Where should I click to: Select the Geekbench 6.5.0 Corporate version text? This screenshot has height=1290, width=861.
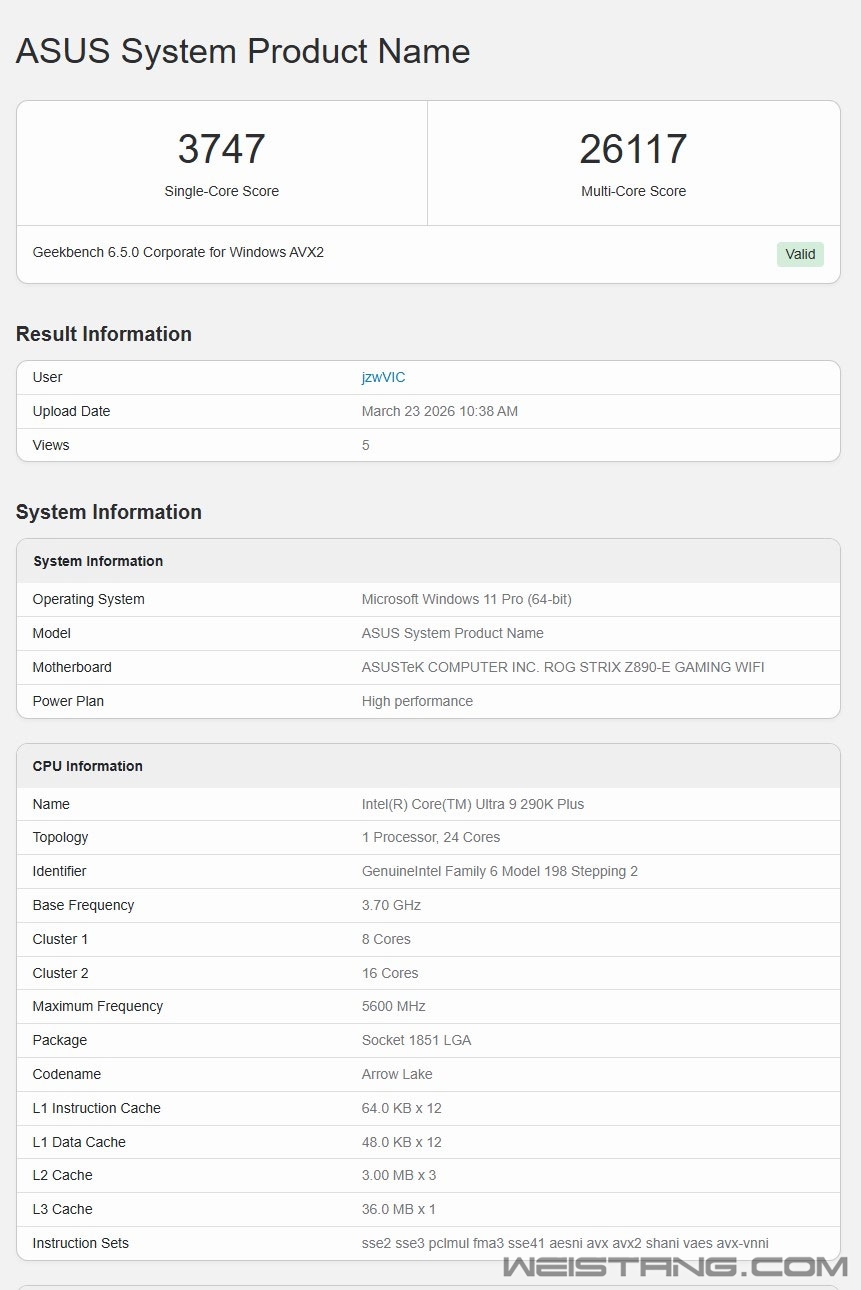[178, 252]
